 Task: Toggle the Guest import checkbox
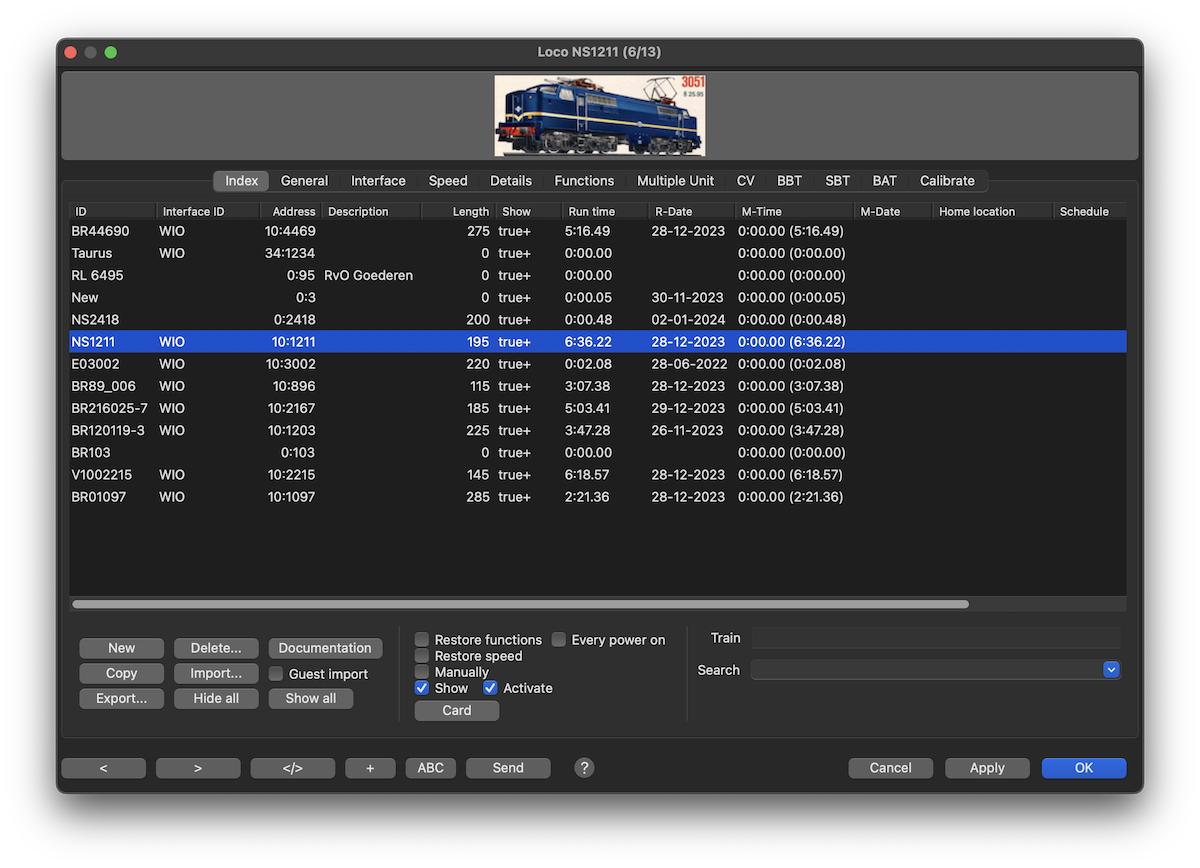[x=276, y=674]
